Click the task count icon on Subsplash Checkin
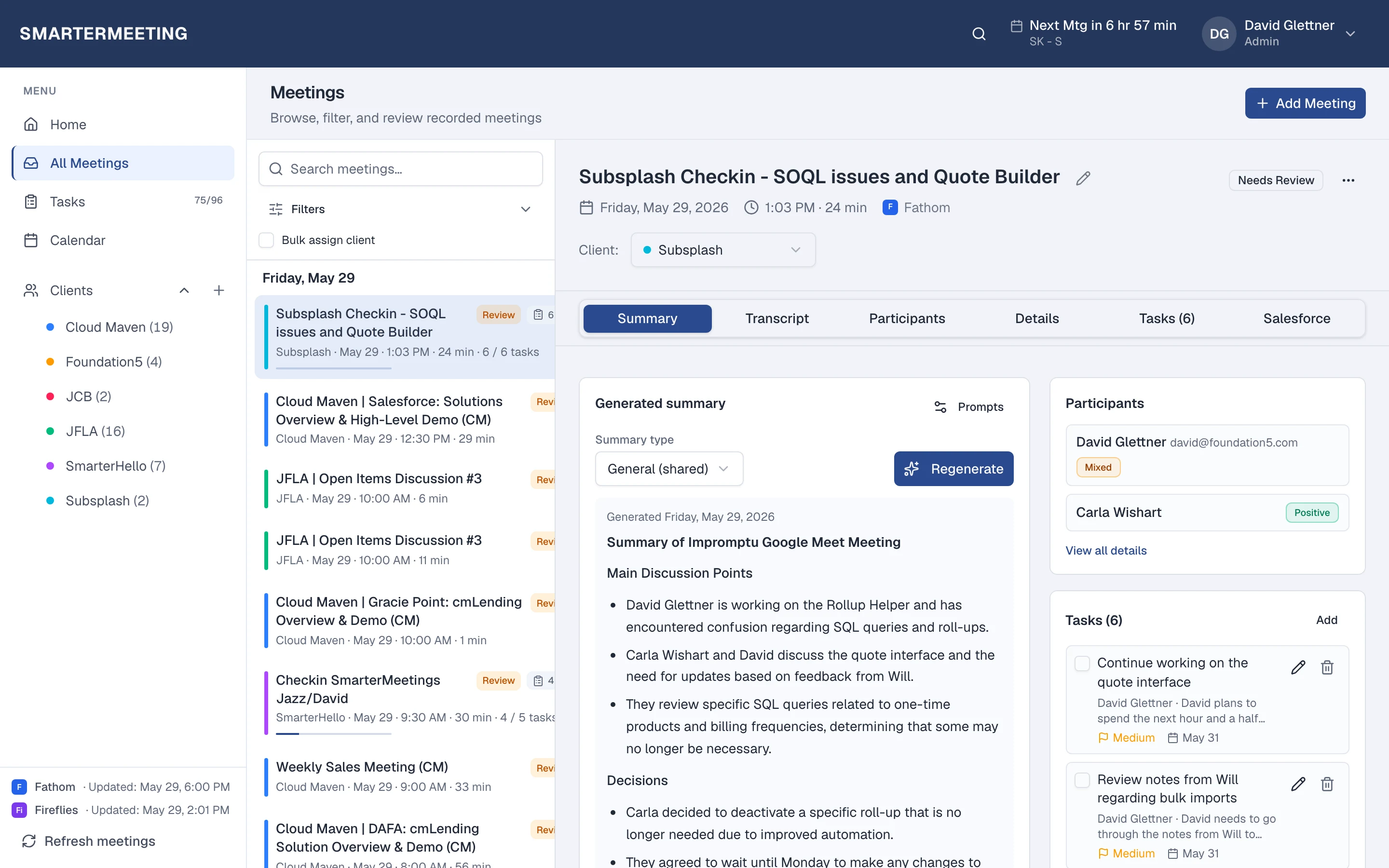The width and height of the screenshot is (1389, 868). [x=538, y=314]
